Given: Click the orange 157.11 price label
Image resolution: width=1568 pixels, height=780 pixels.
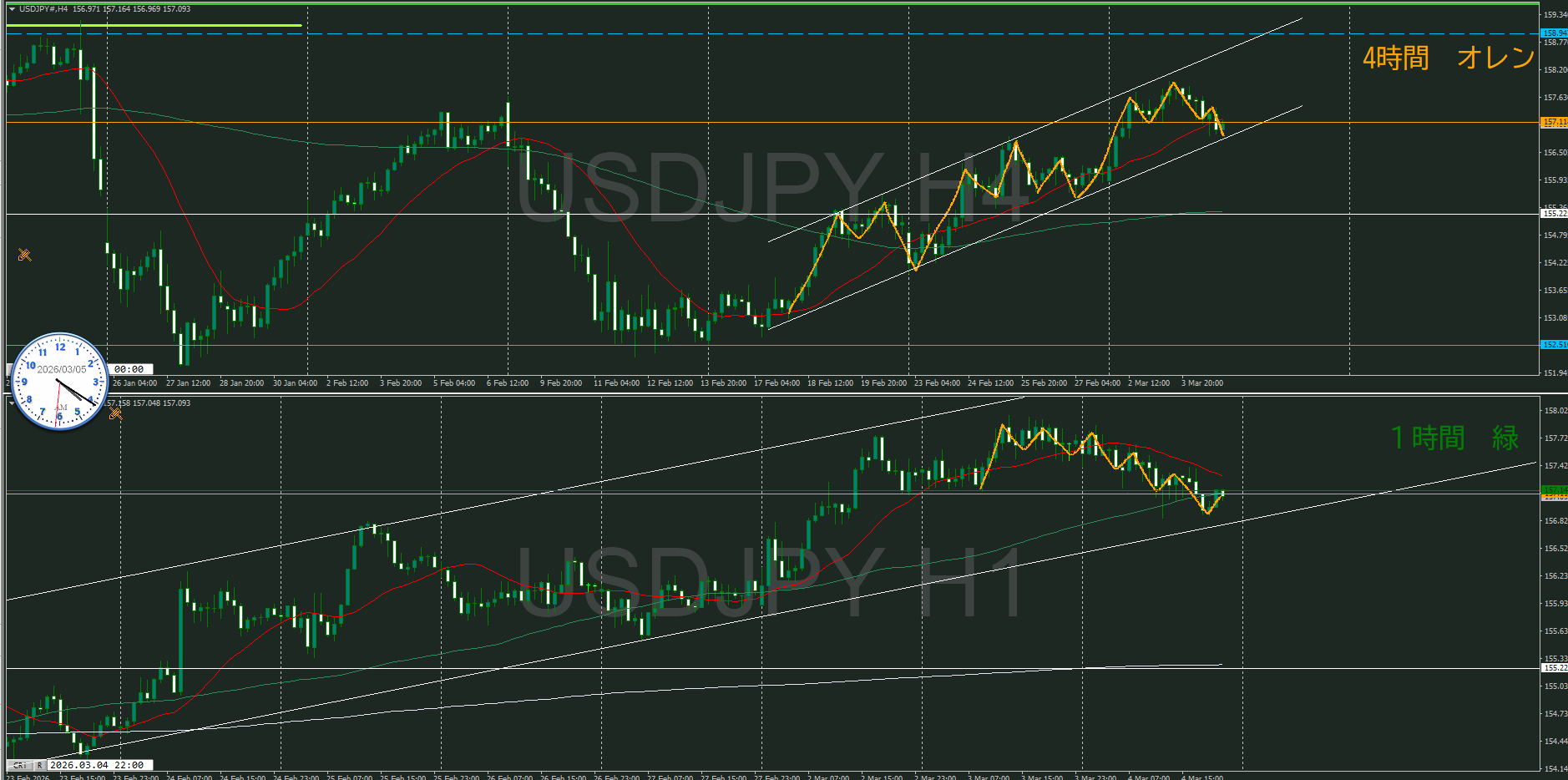Looking at the screenshot, I should (1553, 123).
